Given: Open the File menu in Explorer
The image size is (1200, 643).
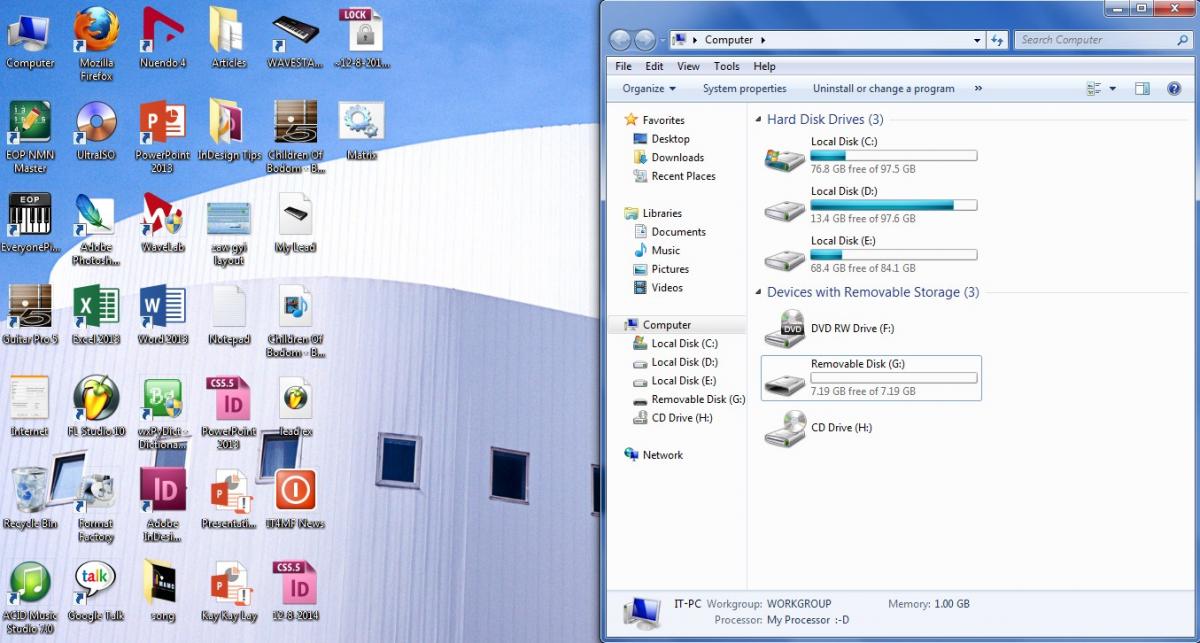Looking at the screenshot, I should click(623, 67).
